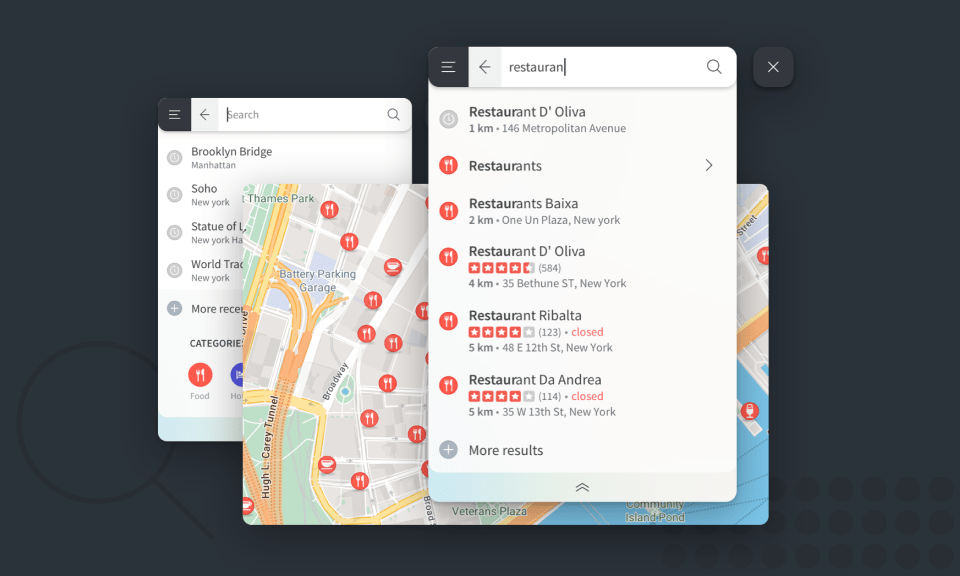Click the dark close button top right
Image resolution: width=960 pixels, height=576 pixels.
pos(772,66)
